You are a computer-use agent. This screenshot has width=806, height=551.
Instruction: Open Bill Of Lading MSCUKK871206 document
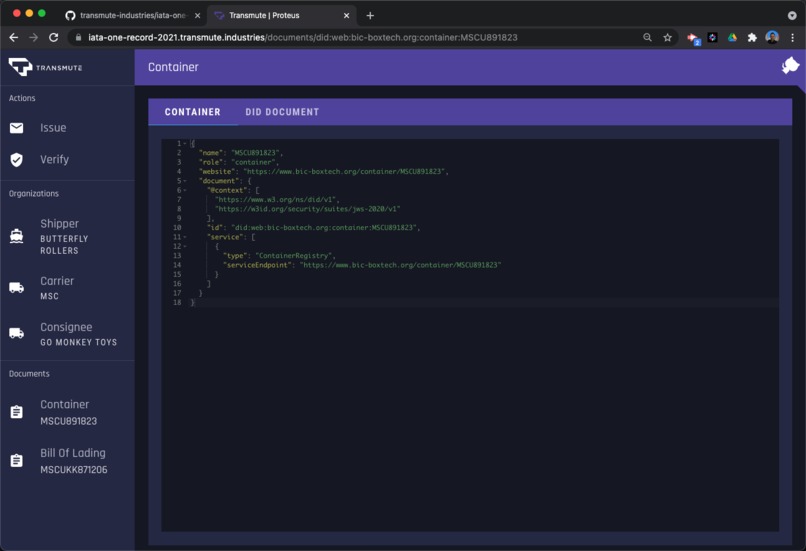point(67,461)
